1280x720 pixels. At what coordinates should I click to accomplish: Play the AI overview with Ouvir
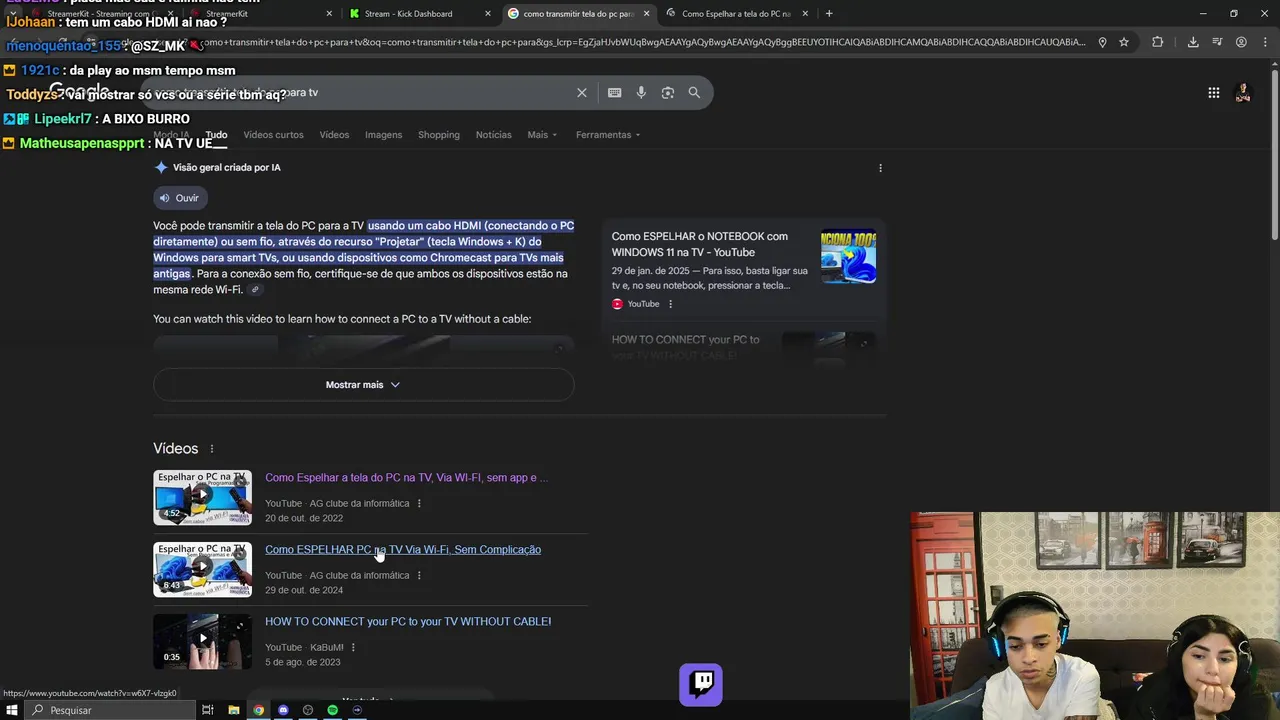(180, 198)
